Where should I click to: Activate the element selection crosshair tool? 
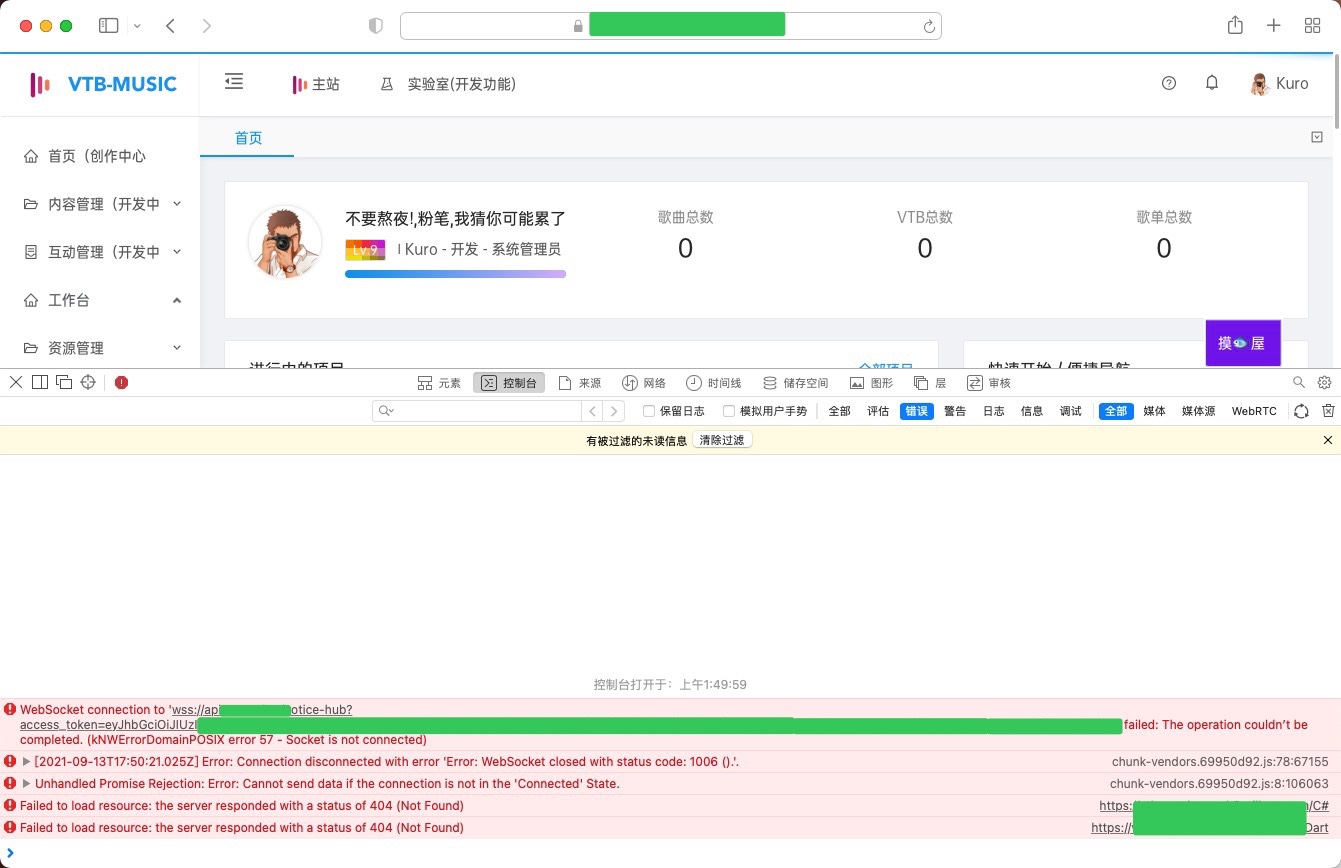(88, 382)
